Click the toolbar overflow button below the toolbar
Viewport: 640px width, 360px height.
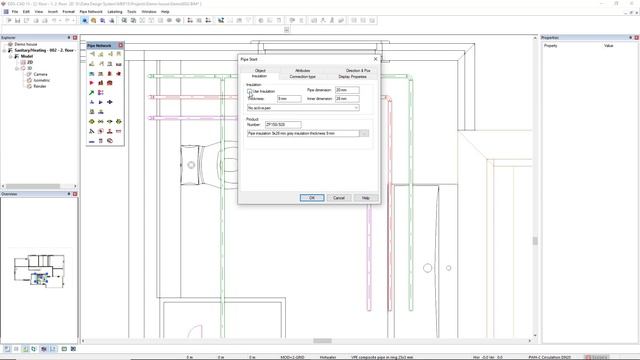287,29
